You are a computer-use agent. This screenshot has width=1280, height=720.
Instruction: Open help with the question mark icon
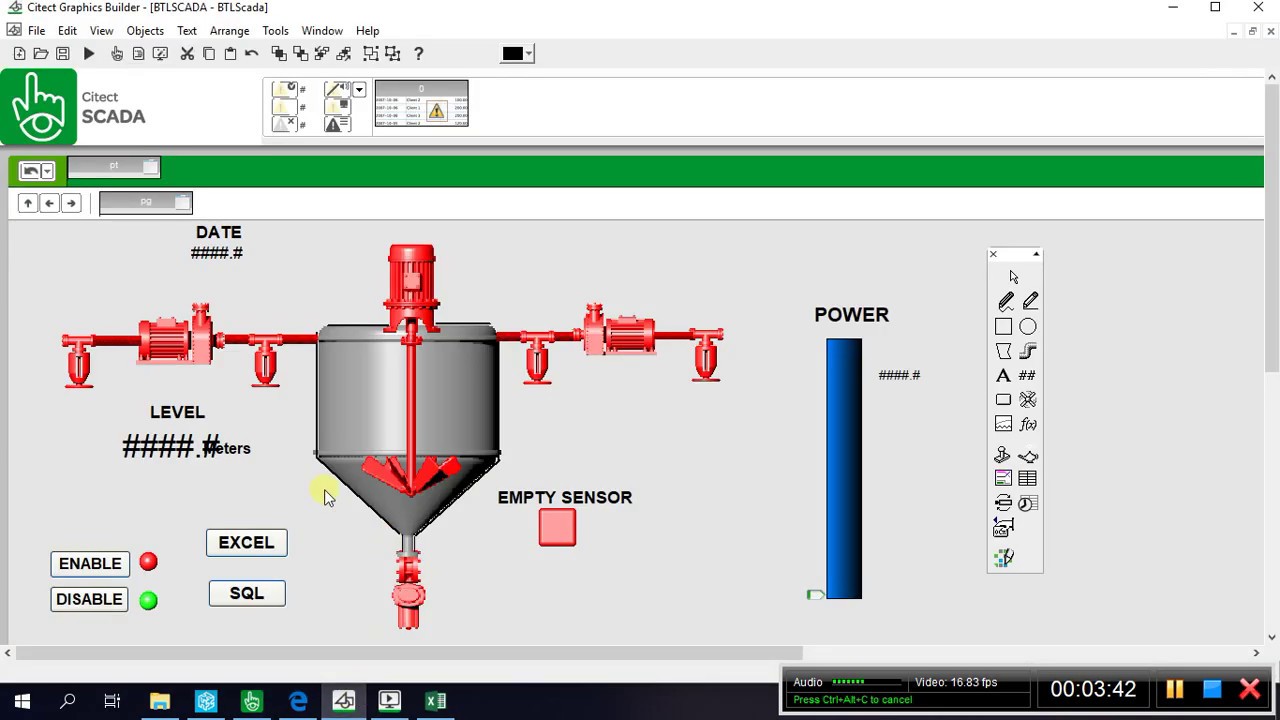pos(419,54)
